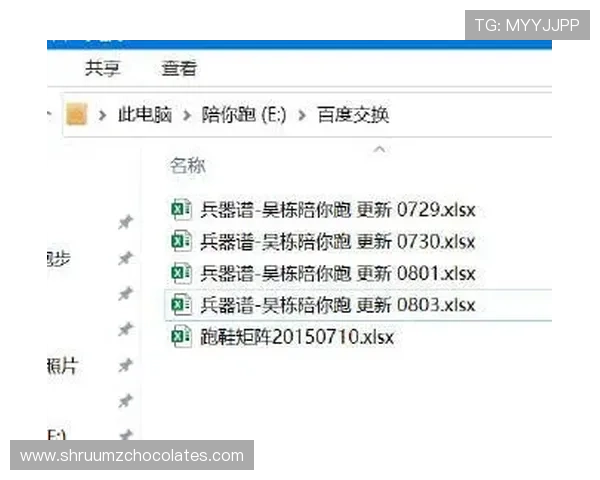600x480 pixels.
Task: Open 照片 folder in sidebar
Action: (62, 366)
